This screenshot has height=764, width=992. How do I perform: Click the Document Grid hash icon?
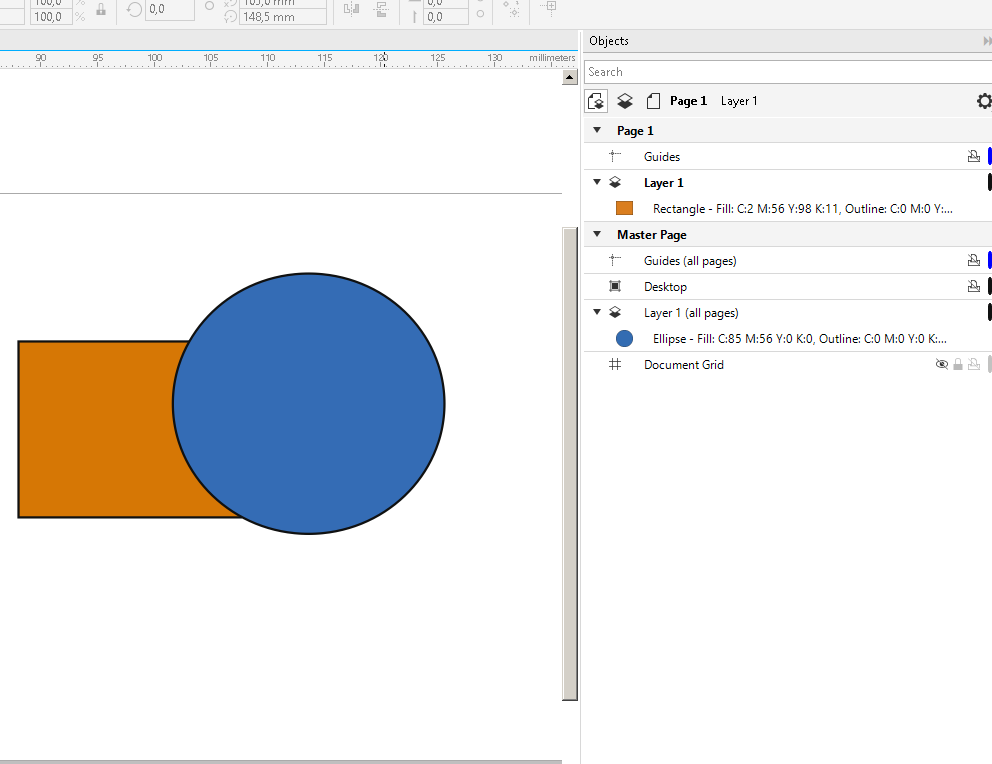click(x=615, y=365)
